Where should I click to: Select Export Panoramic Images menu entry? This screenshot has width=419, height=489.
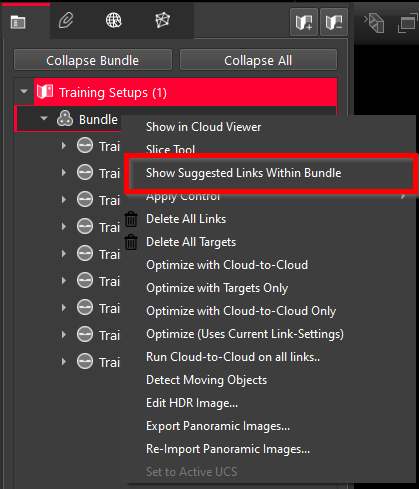pos(218,426)
